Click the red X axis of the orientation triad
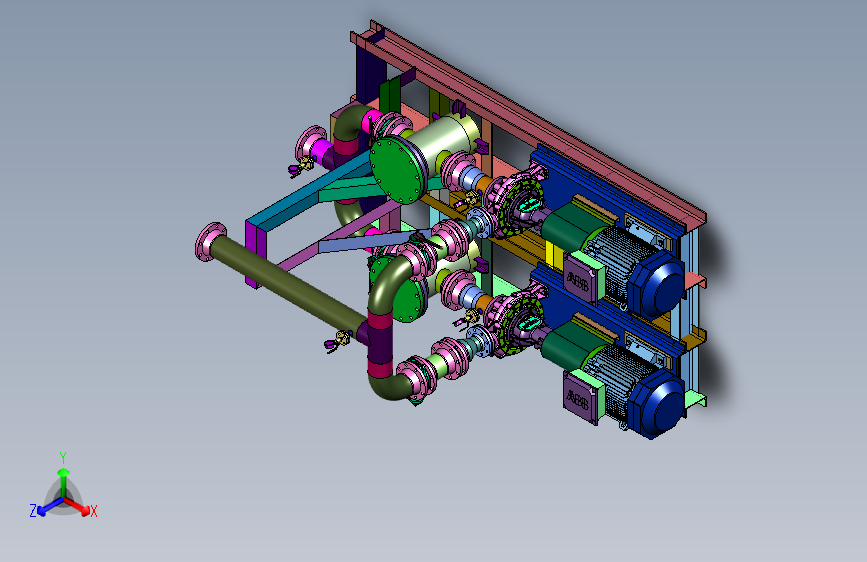The image size is (867, 562). coord(78,506)
